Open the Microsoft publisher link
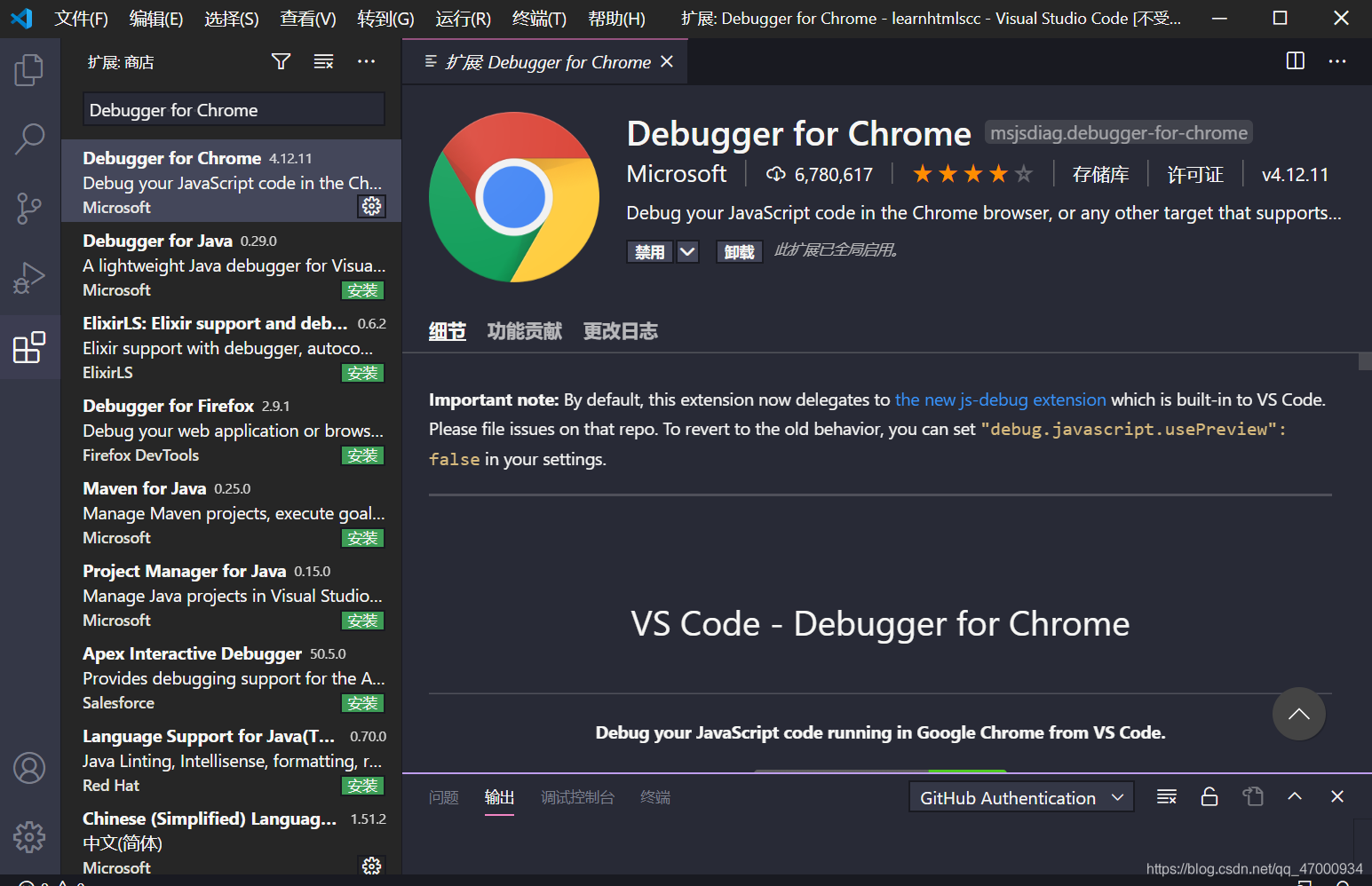The height and width of the screenshot is (886, 1372). 677,174
